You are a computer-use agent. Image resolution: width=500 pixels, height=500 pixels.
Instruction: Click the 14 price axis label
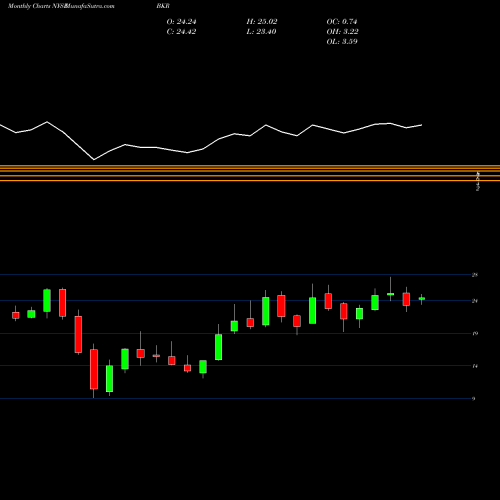click(475, 366)
